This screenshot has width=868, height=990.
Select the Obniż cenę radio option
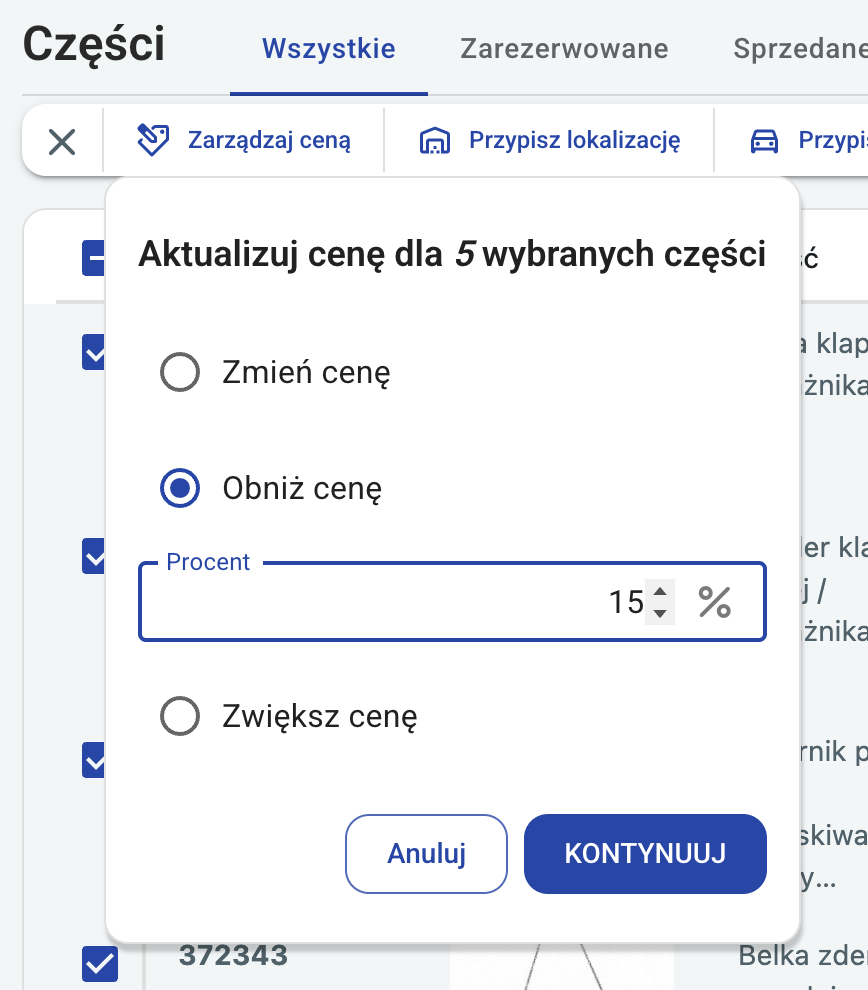tap(180, 488)
